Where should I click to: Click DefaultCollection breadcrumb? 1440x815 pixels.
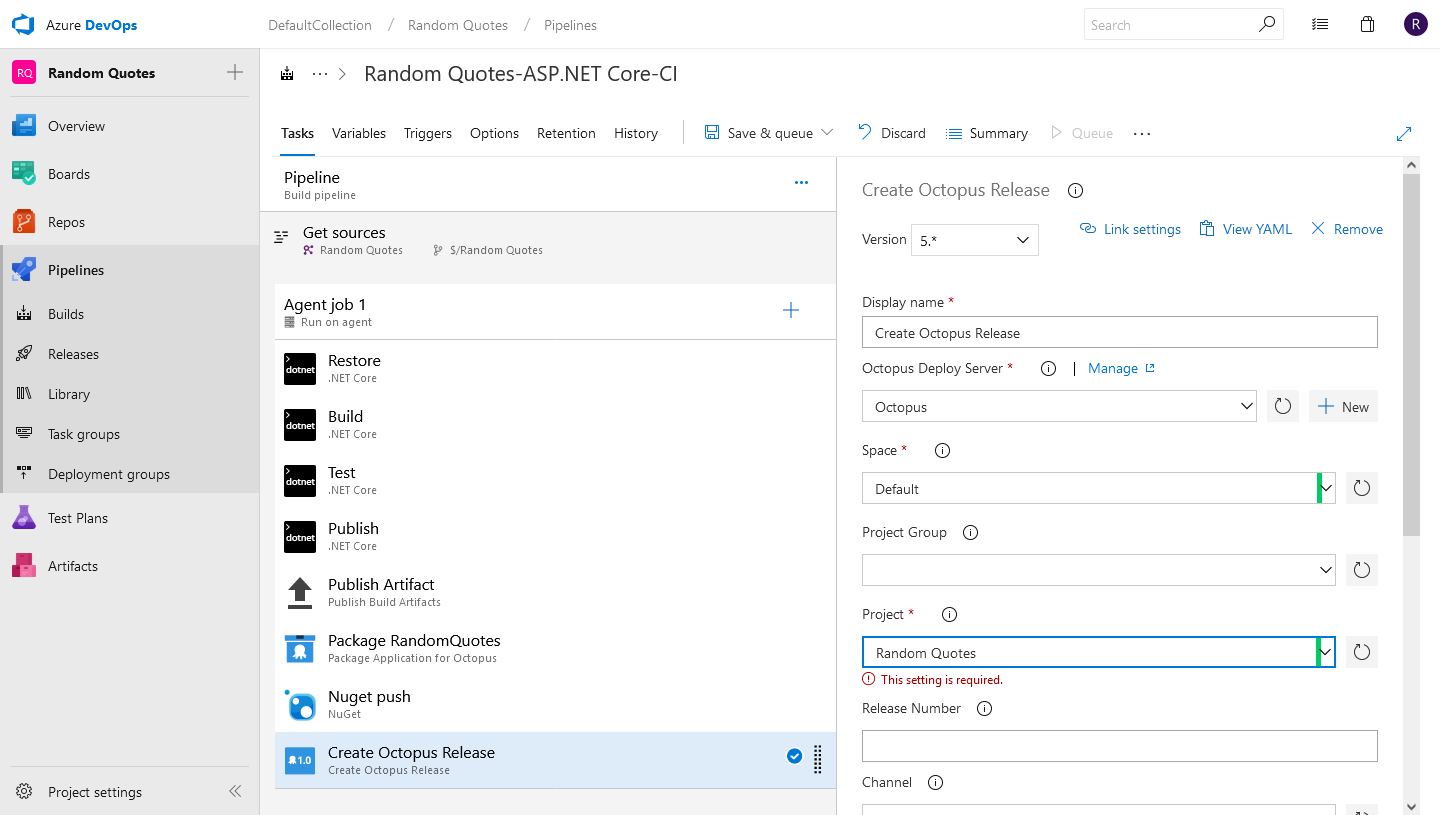pyautogui.click(x=320, y=25)
